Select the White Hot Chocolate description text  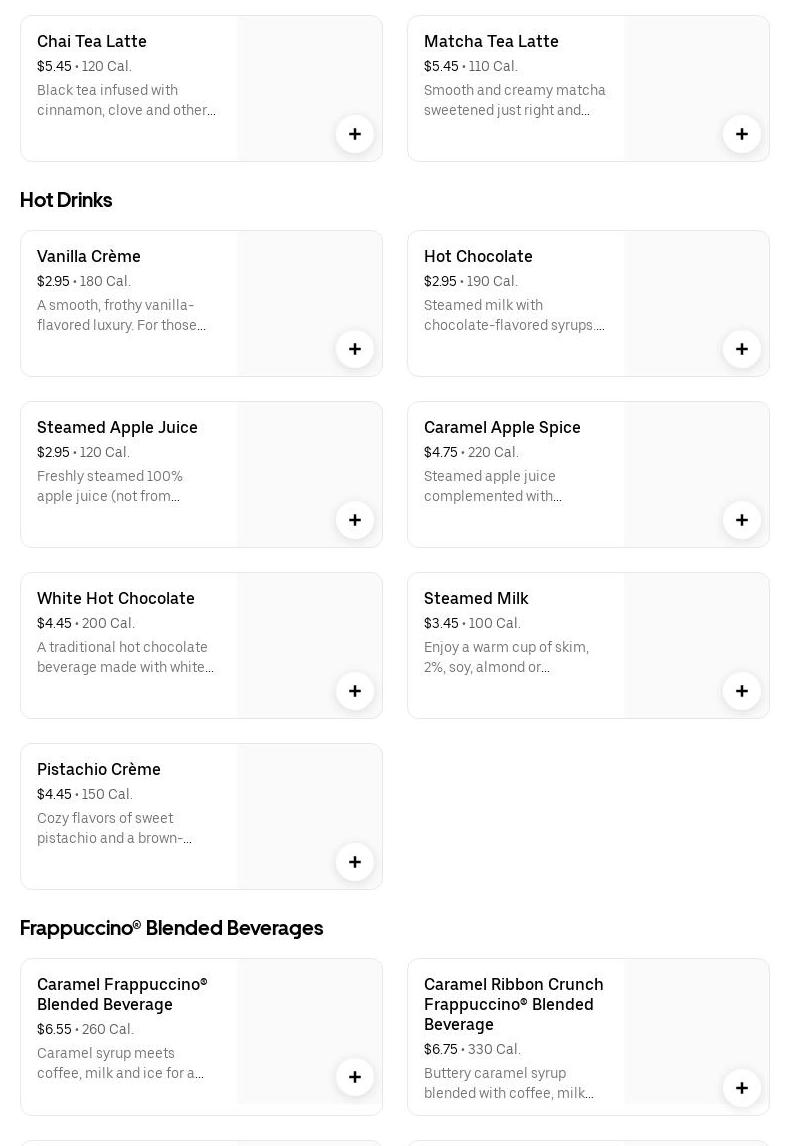point(125,657)
